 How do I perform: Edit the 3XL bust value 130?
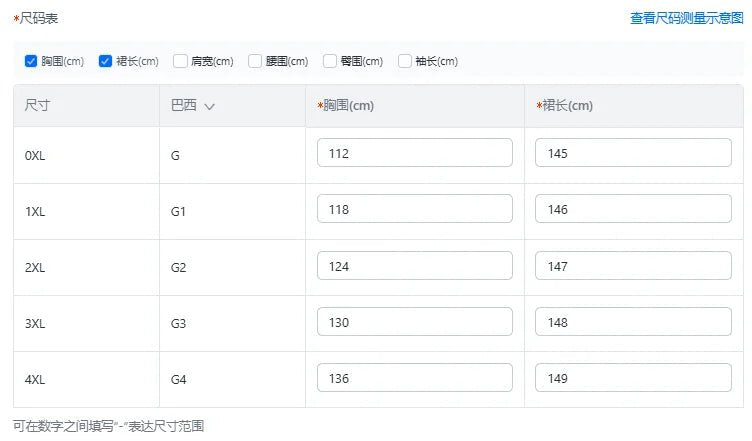pyautogui.click(x=415, y=322)
